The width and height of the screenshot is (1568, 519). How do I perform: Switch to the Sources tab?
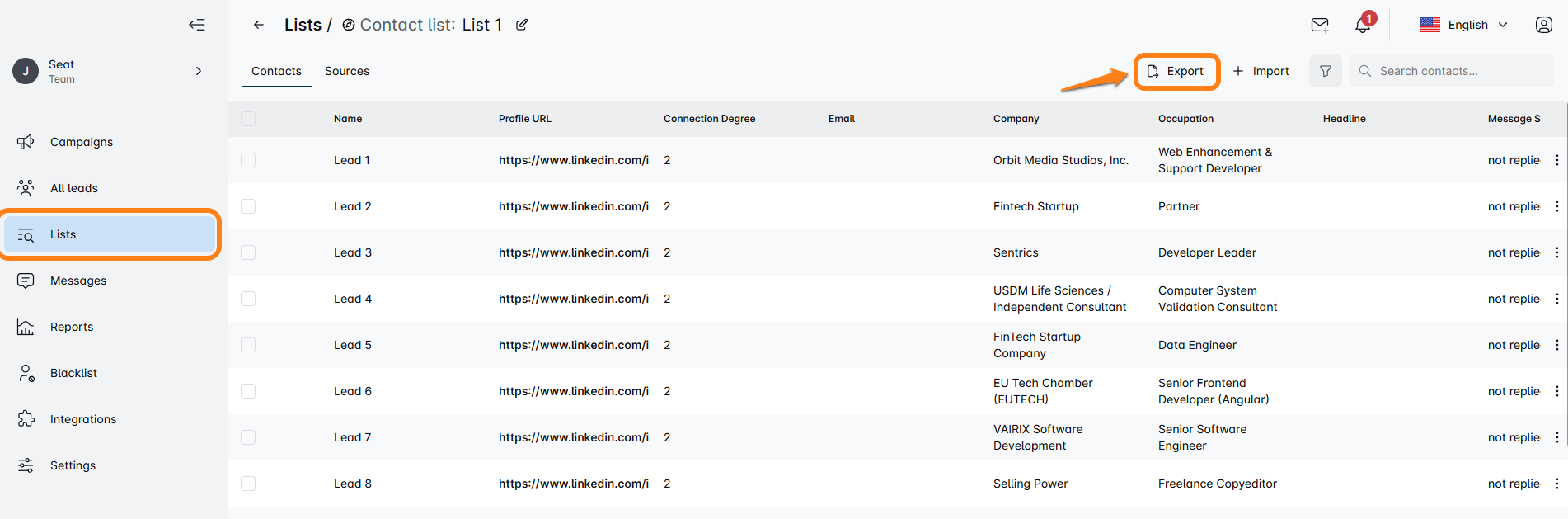pyautogui.click(x=347, y=71)
